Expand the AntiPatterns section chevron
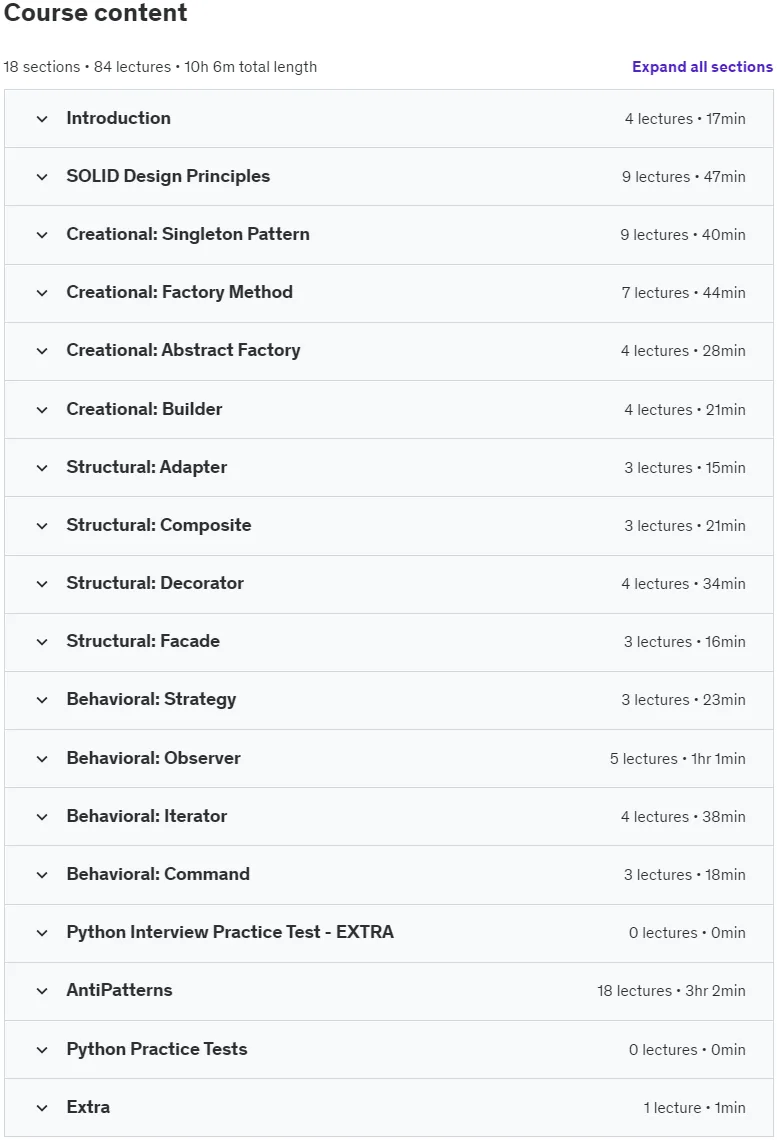 42,991
